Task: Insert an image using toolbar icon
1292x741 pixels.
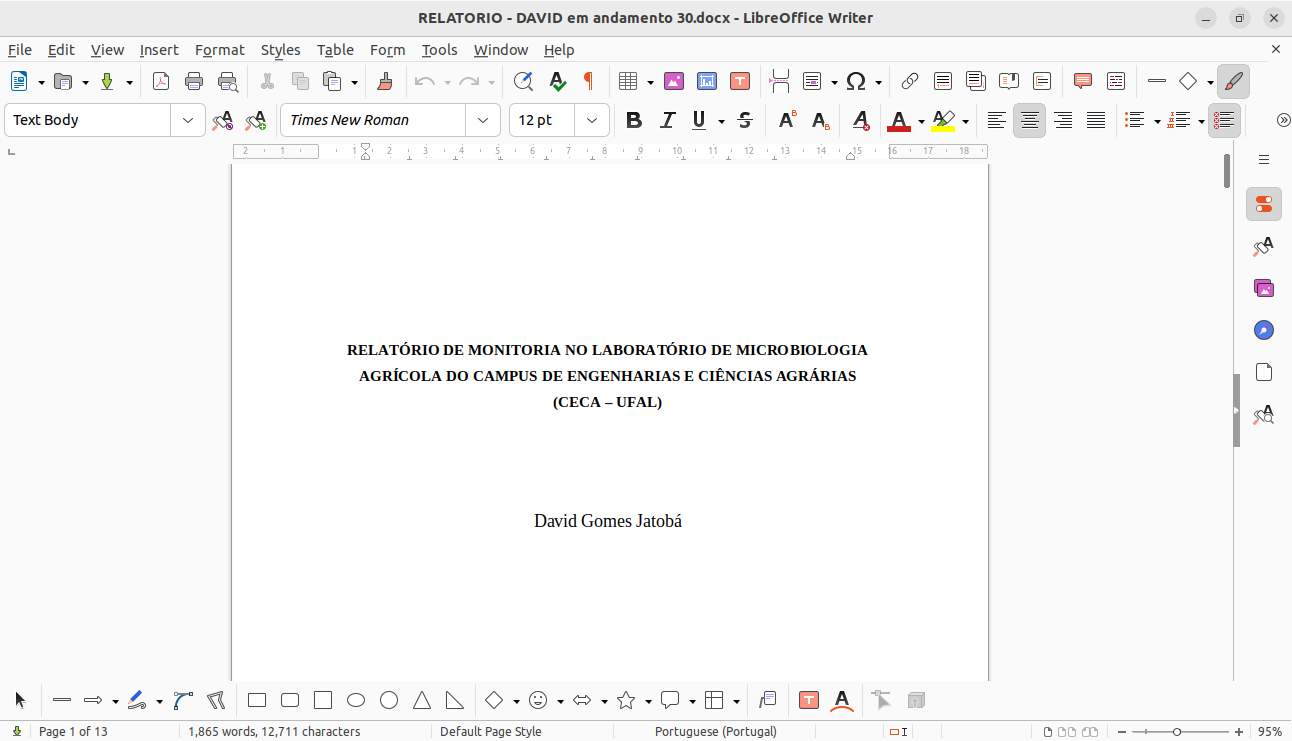Action: [673, 81]
